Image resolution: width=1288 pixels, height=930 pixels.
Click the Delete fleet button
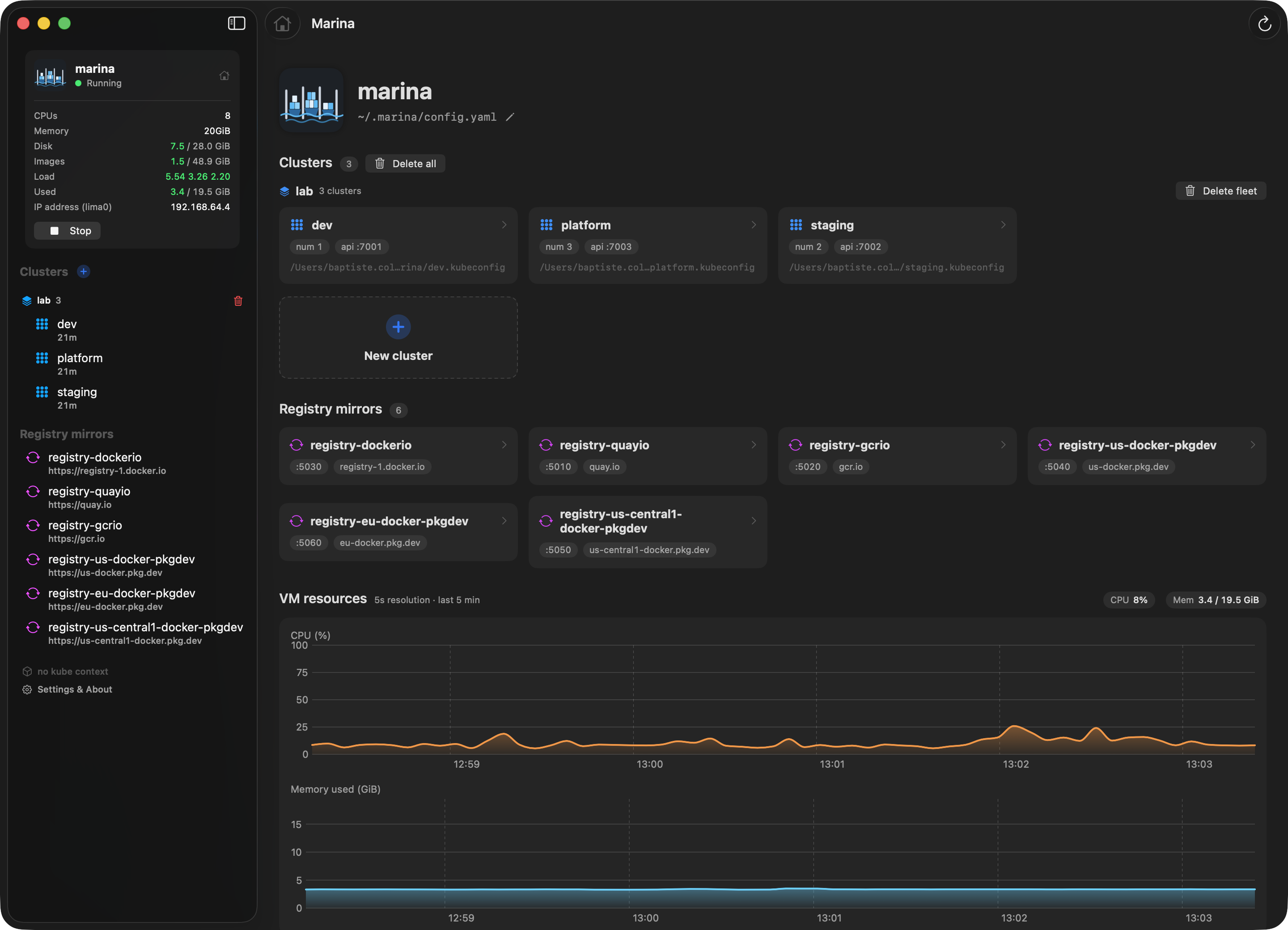(1220, 191)
